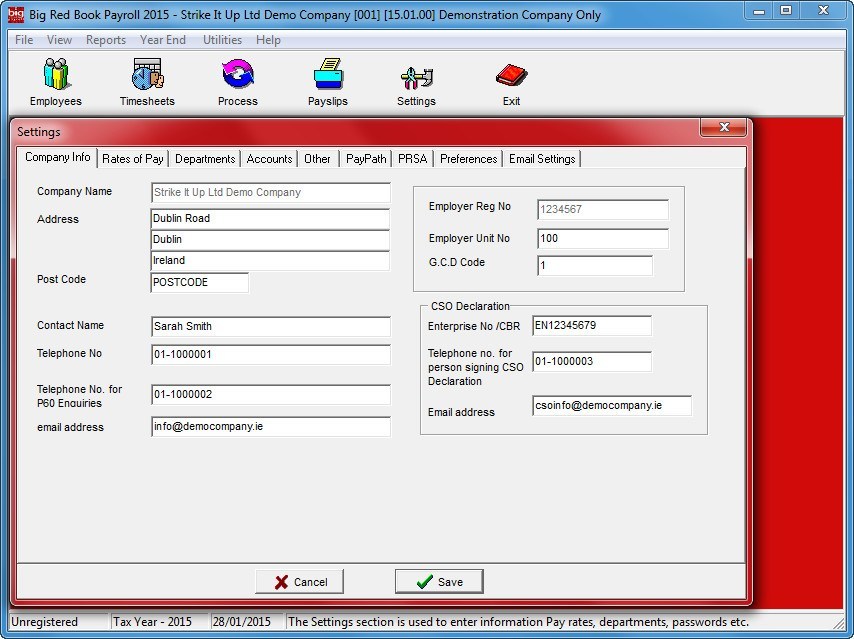This screenshot has height=639, width=854.
Task: Select the Employer Unit No field
Action: [x=602, y=238]
